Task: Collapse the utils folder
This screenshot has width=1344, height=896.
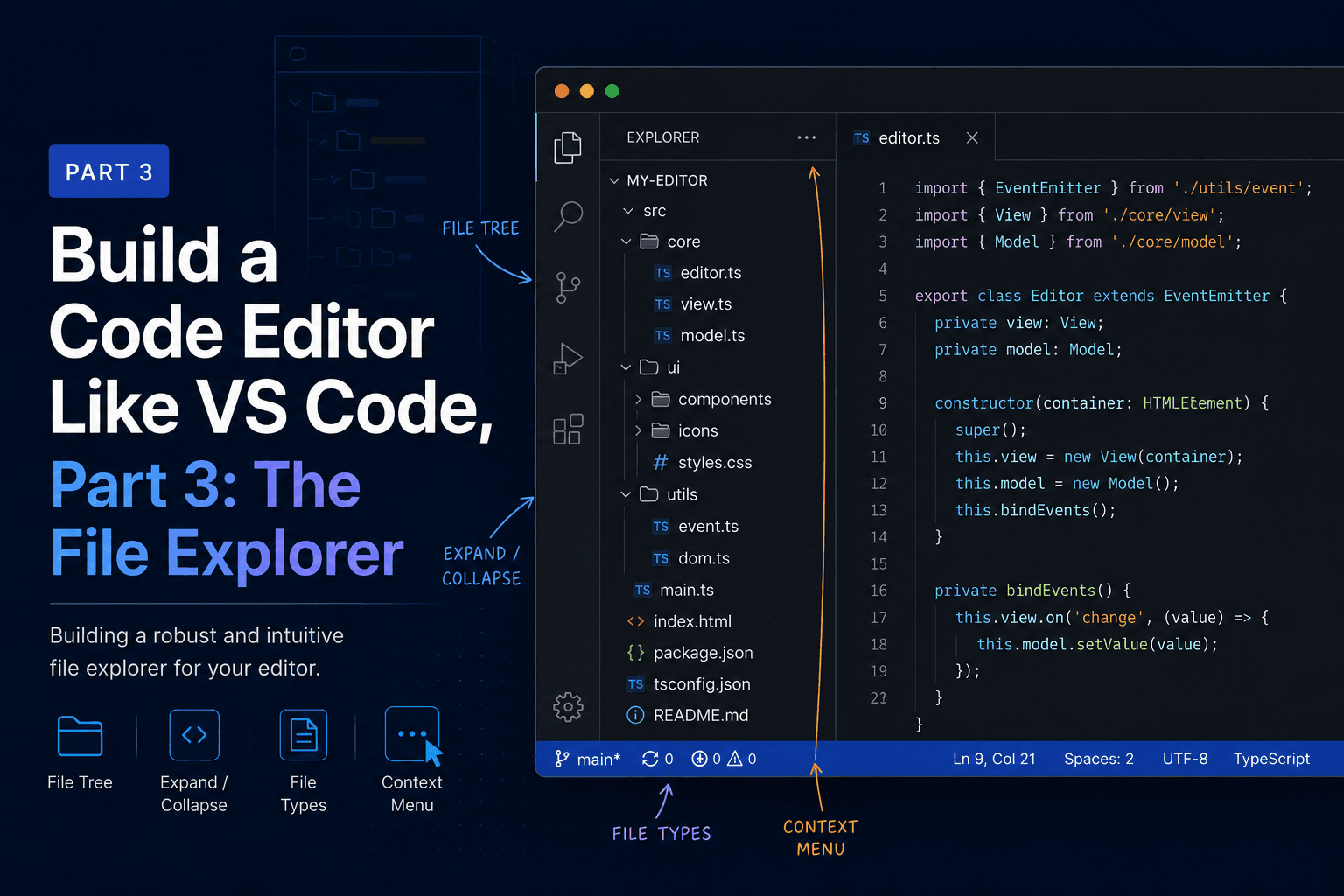Action: click(x=626, y=494)
